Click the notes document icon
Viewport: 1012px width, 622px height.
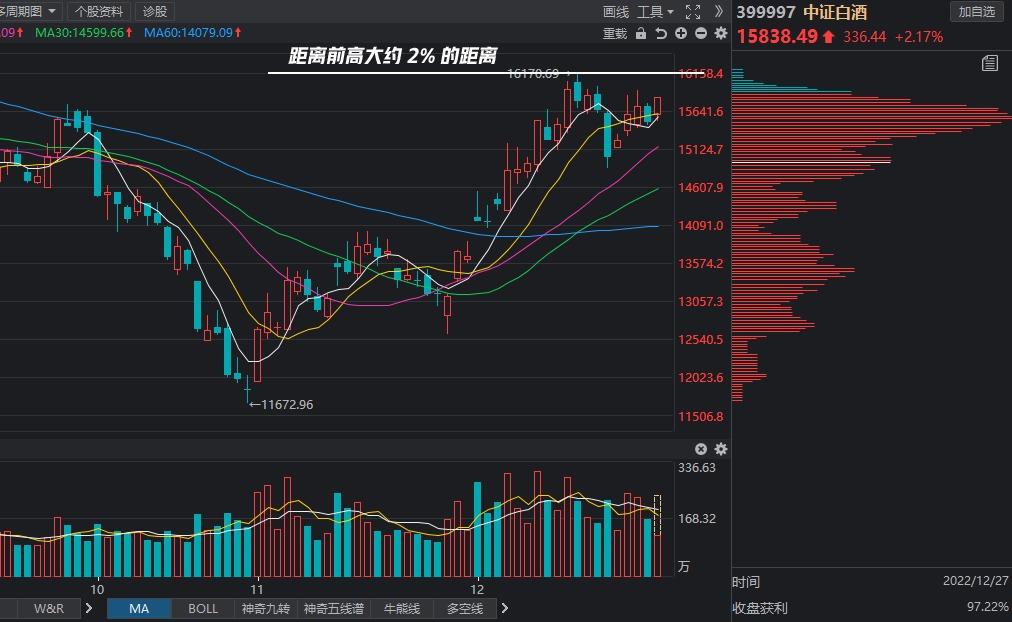(989, 64)
